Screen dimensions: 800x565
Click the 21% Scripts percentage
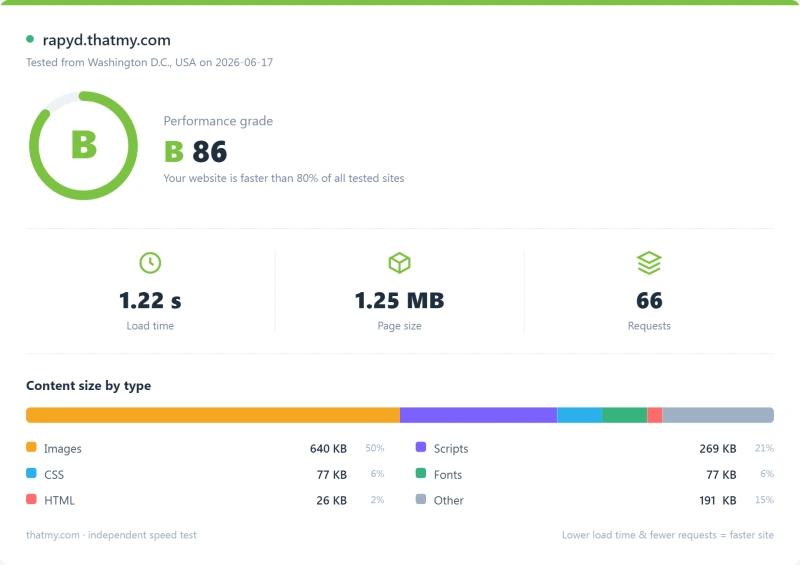tap(764, 448)
